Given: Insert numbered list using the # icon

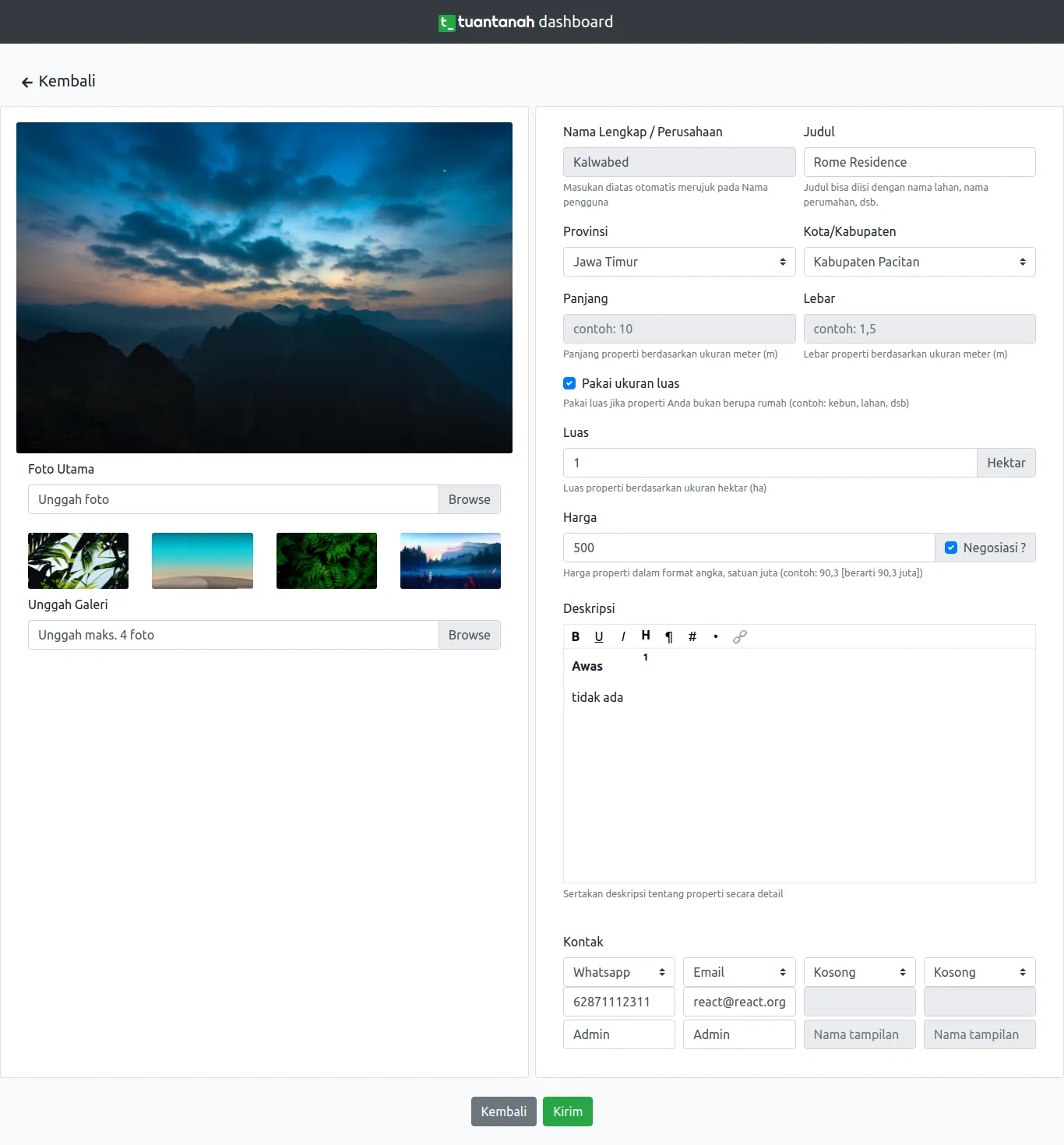Looking at the screenshot, I should coord(692,636).
